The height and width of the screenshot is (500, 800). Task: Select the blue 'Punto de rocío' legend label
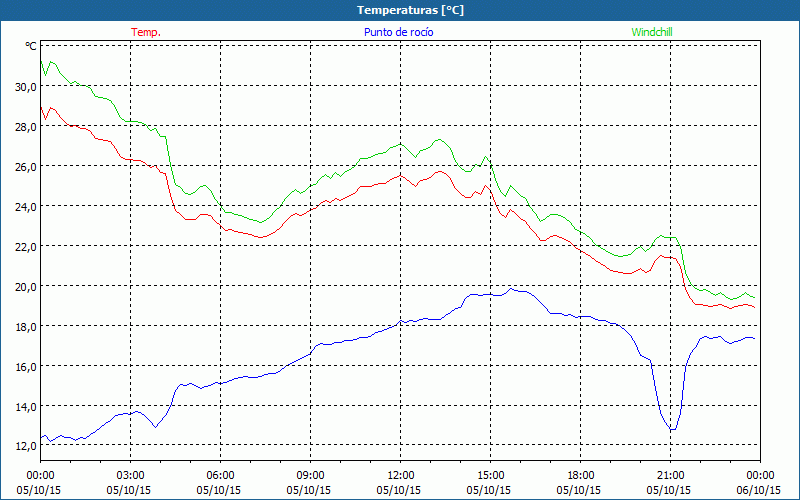(398, 32)
